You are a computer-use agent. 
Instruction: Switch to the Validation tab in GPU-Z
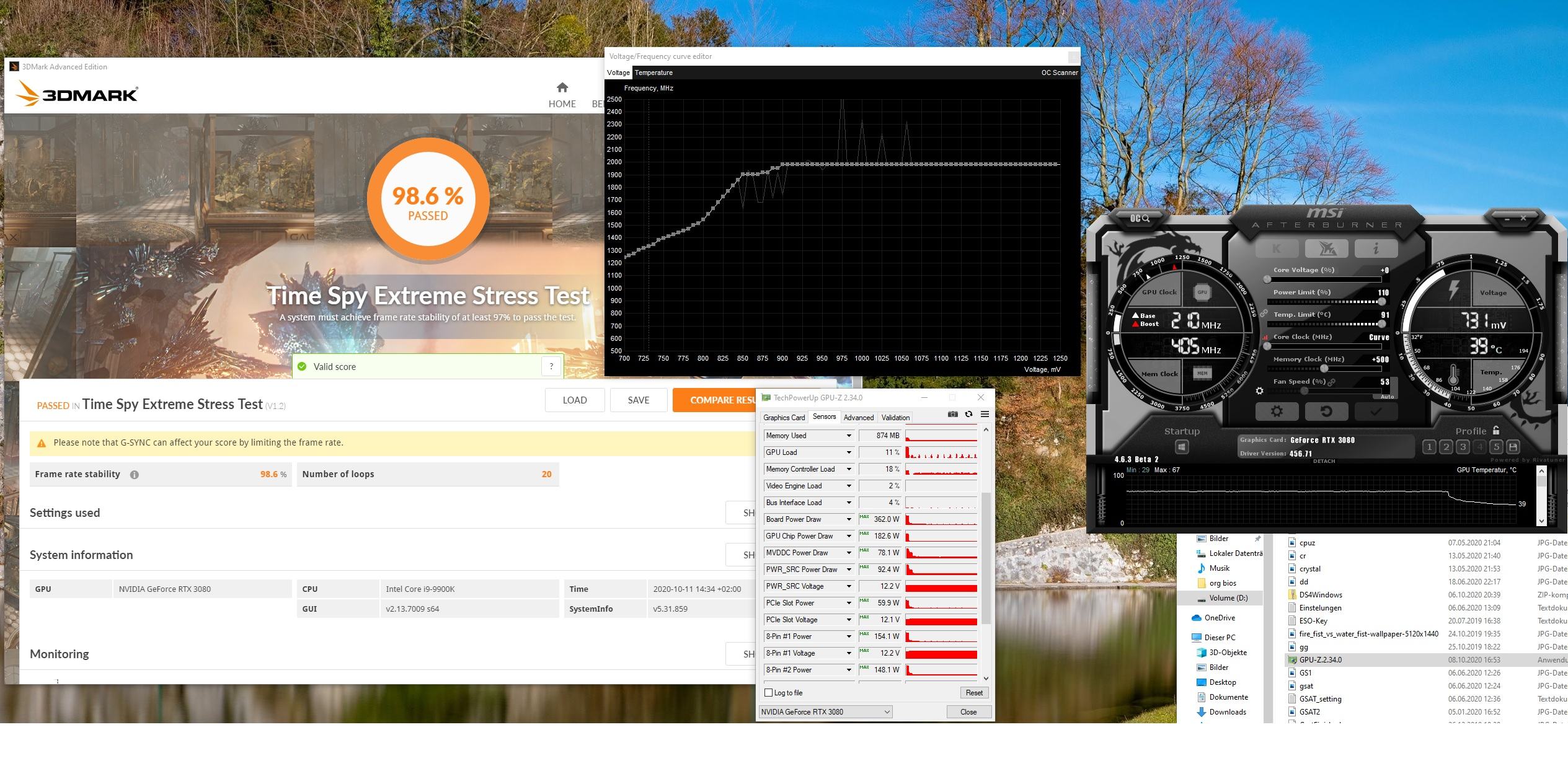click(895, 418)
